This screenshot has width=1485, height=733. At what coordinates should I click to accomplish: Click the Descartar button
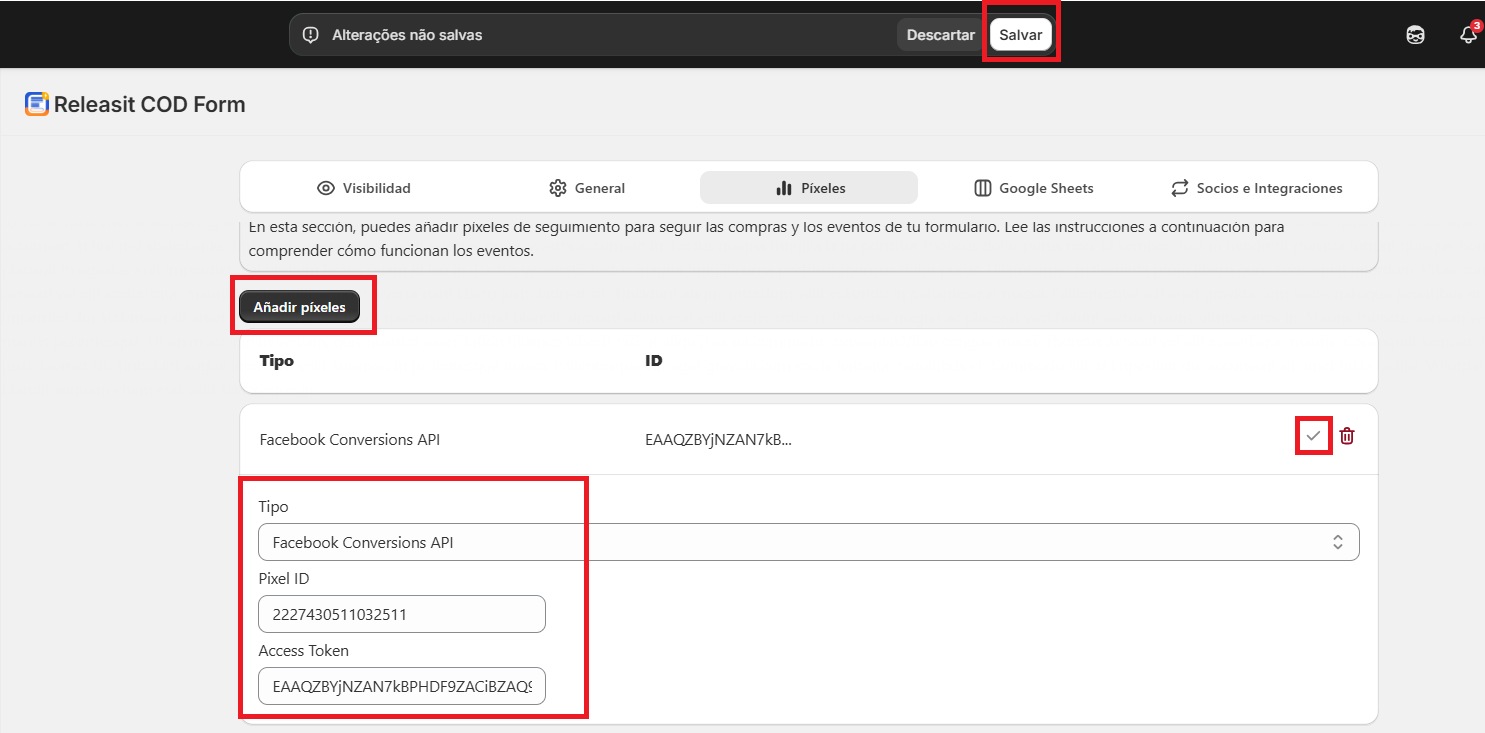point(940,35)
